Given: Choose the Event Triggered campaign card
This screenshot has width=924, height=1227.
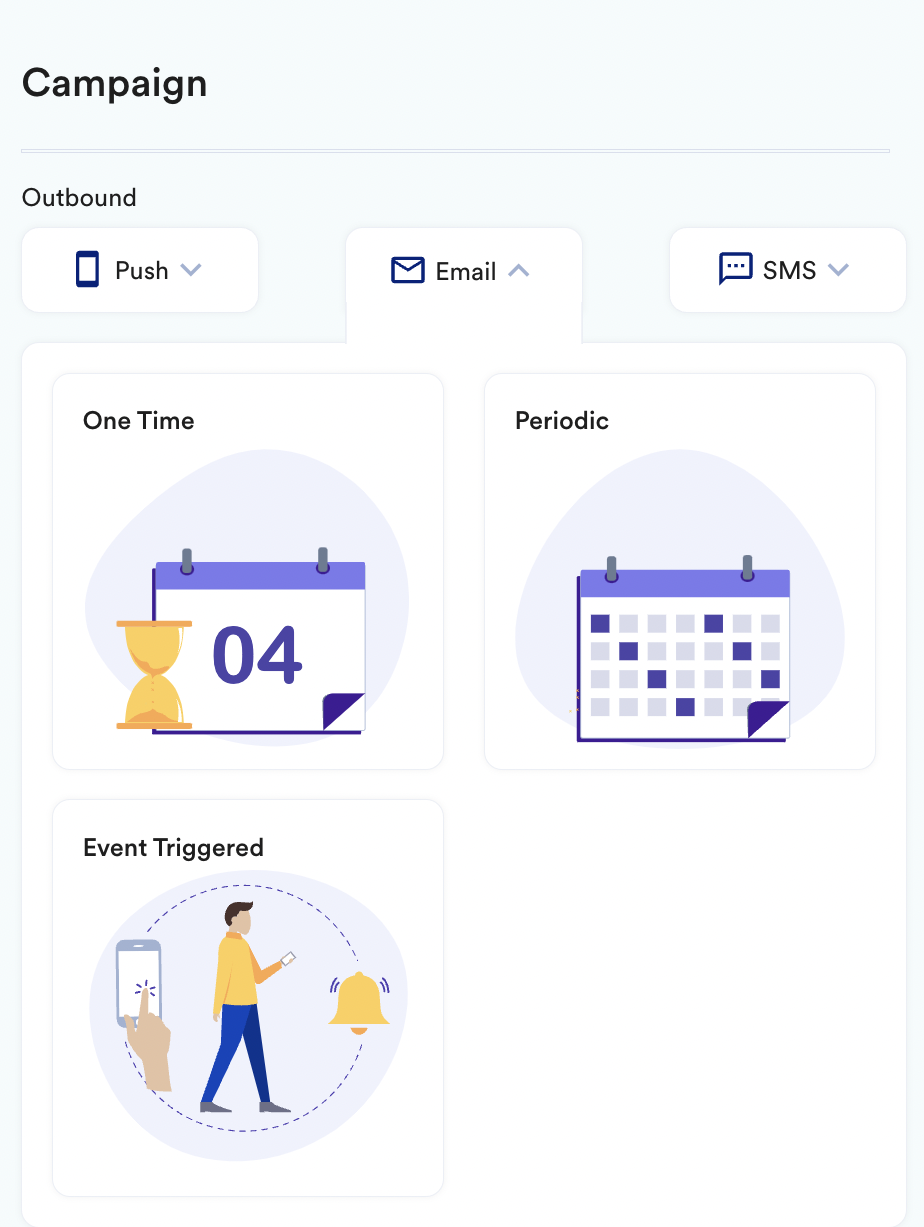Looking at the screenshot, I should tap(248, 998).
